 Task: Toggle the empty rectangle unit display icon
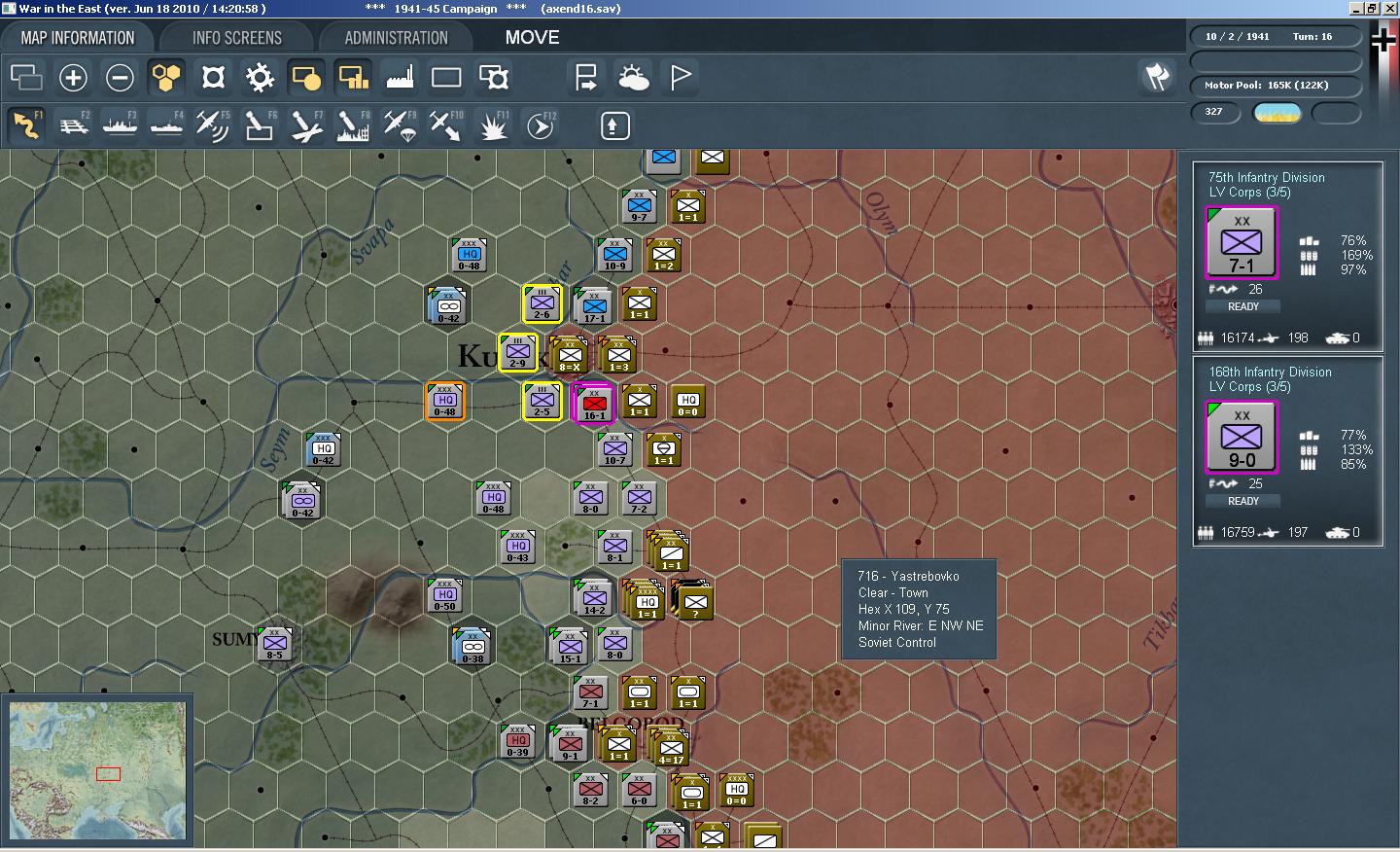446,78
